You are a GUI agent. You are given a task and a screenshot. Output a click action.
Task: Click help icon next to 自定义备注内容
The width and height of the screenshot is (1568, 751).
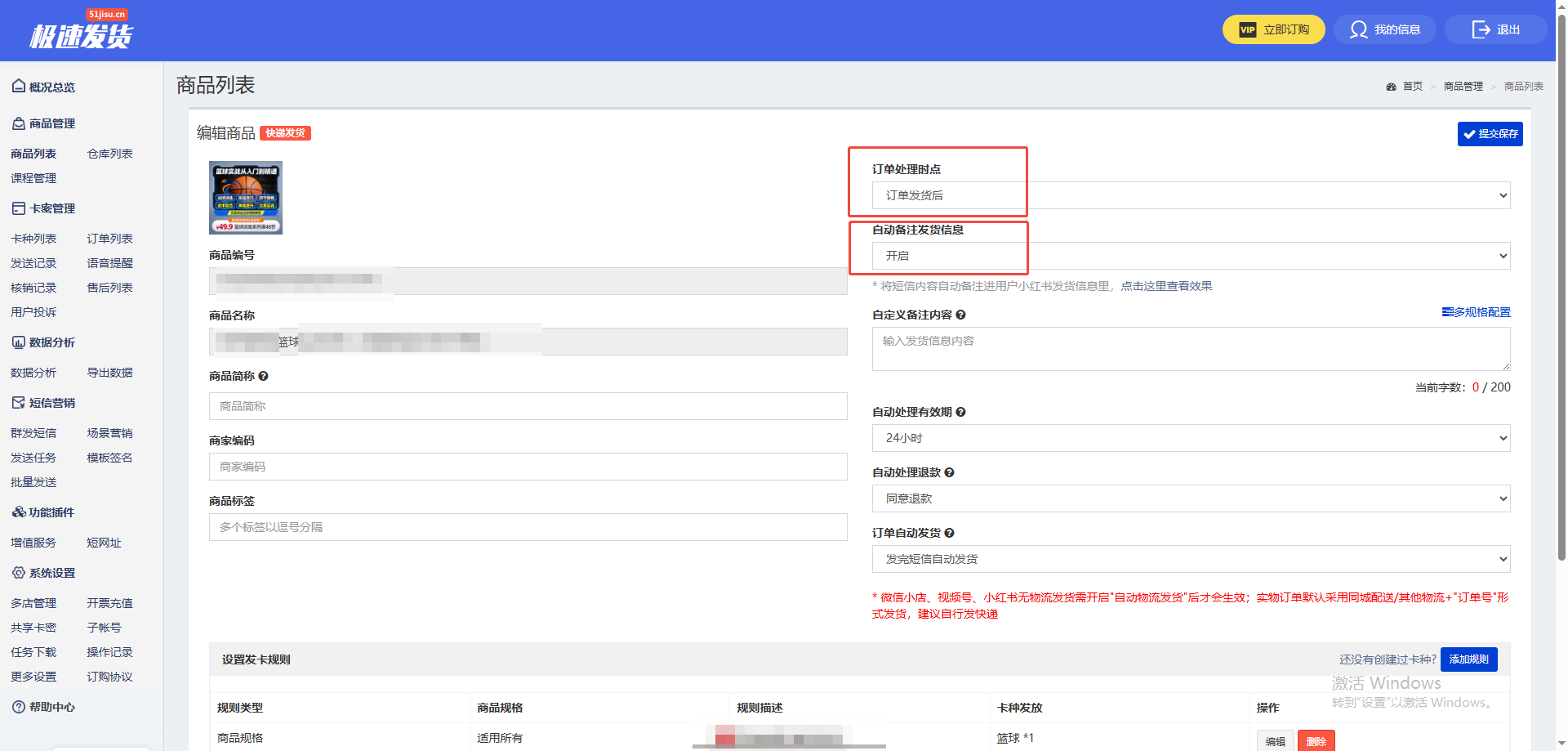click(960, 315)
